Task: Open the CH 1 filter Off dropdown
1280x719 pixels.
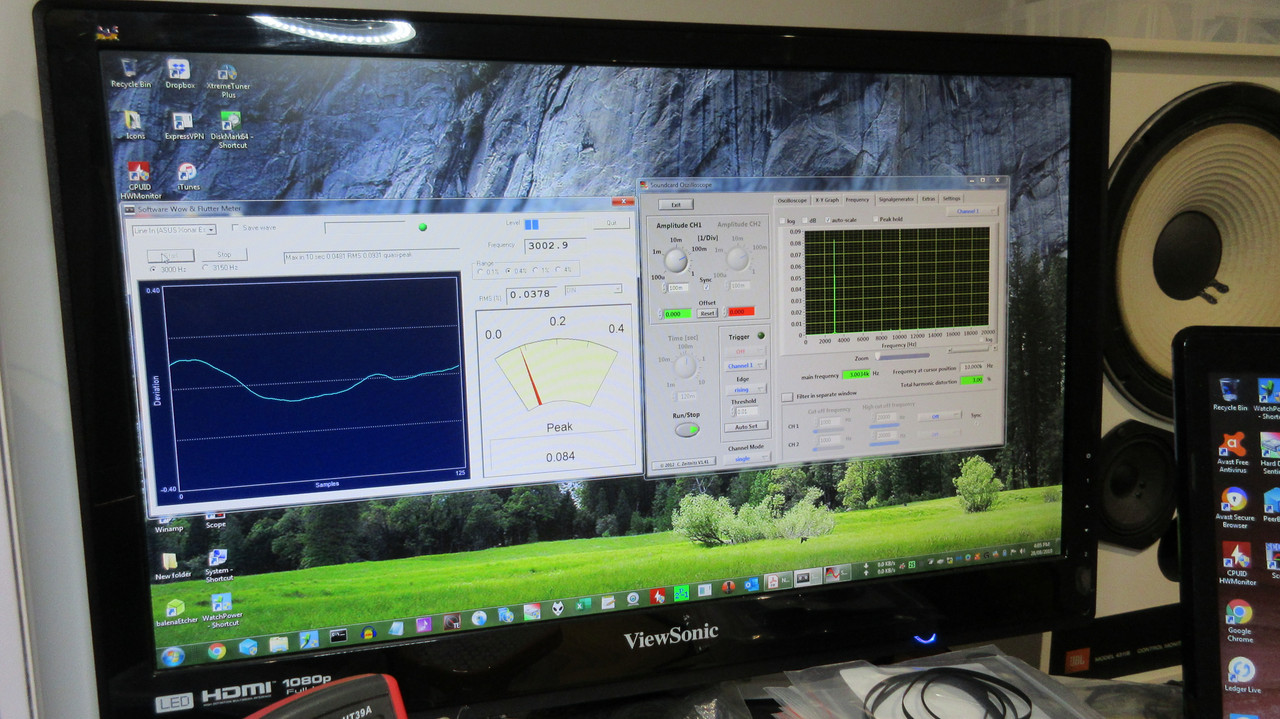Action: pyautogui.click(x=939, y=415)
